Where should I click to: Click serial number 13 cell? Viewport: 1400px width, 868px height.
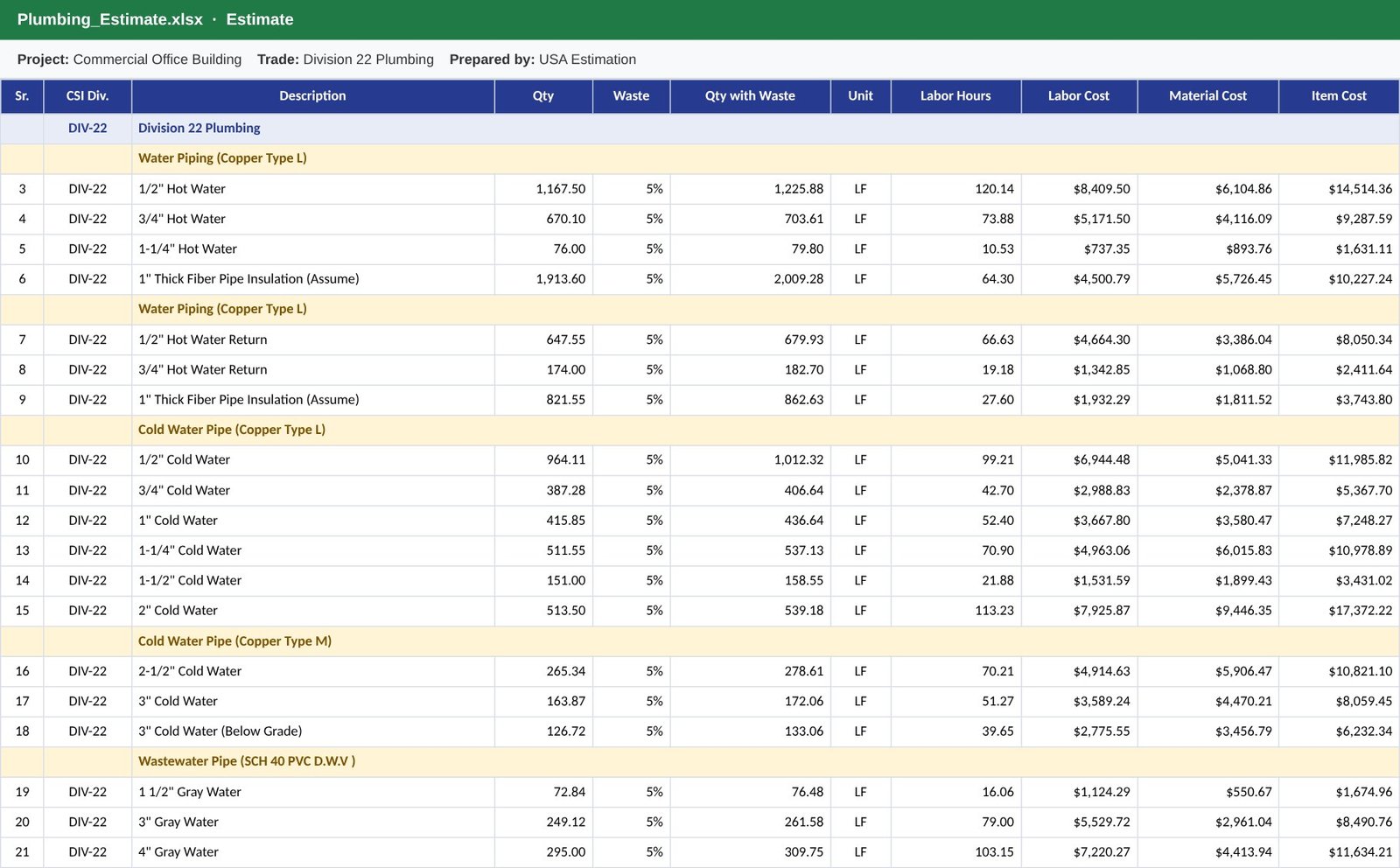pyautogui.click(x=22, y=550)
